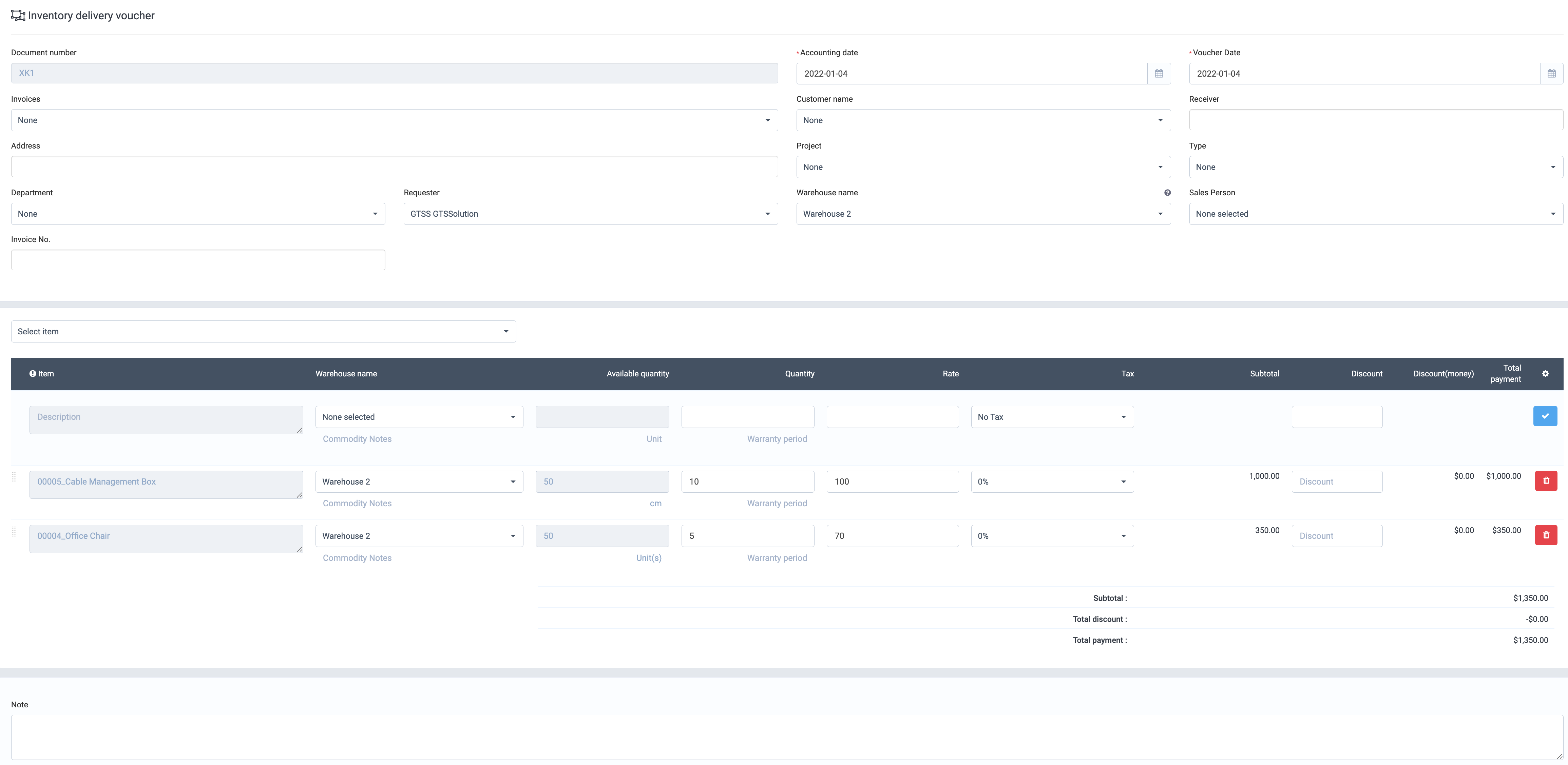Image resolution: width=1568 pixels, height=765 pixels.
Task: Open tax dropdown for Cable Management Box
Action: 1052,482
